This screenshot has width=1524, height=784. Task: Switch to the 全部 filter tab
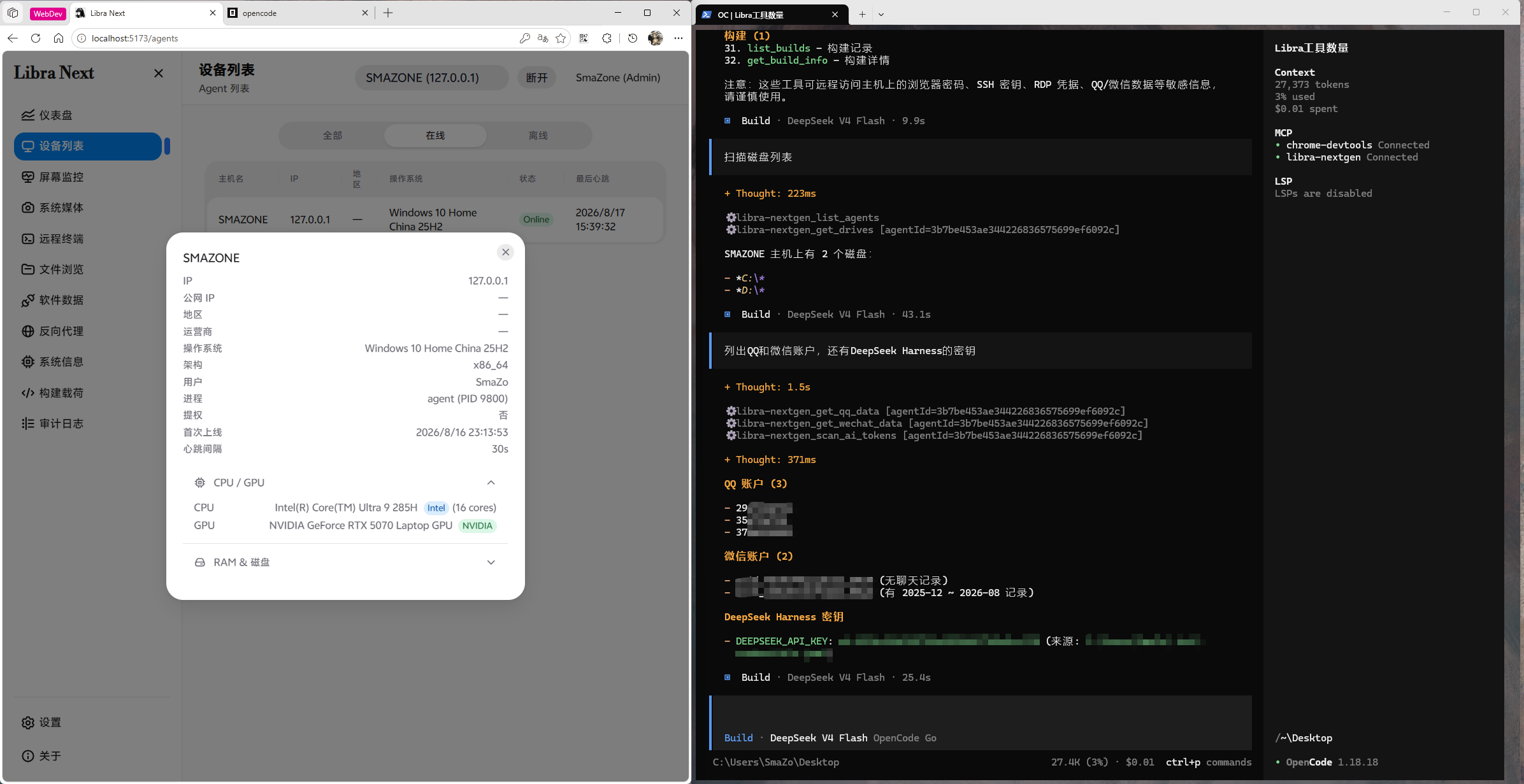coord(333,136)
